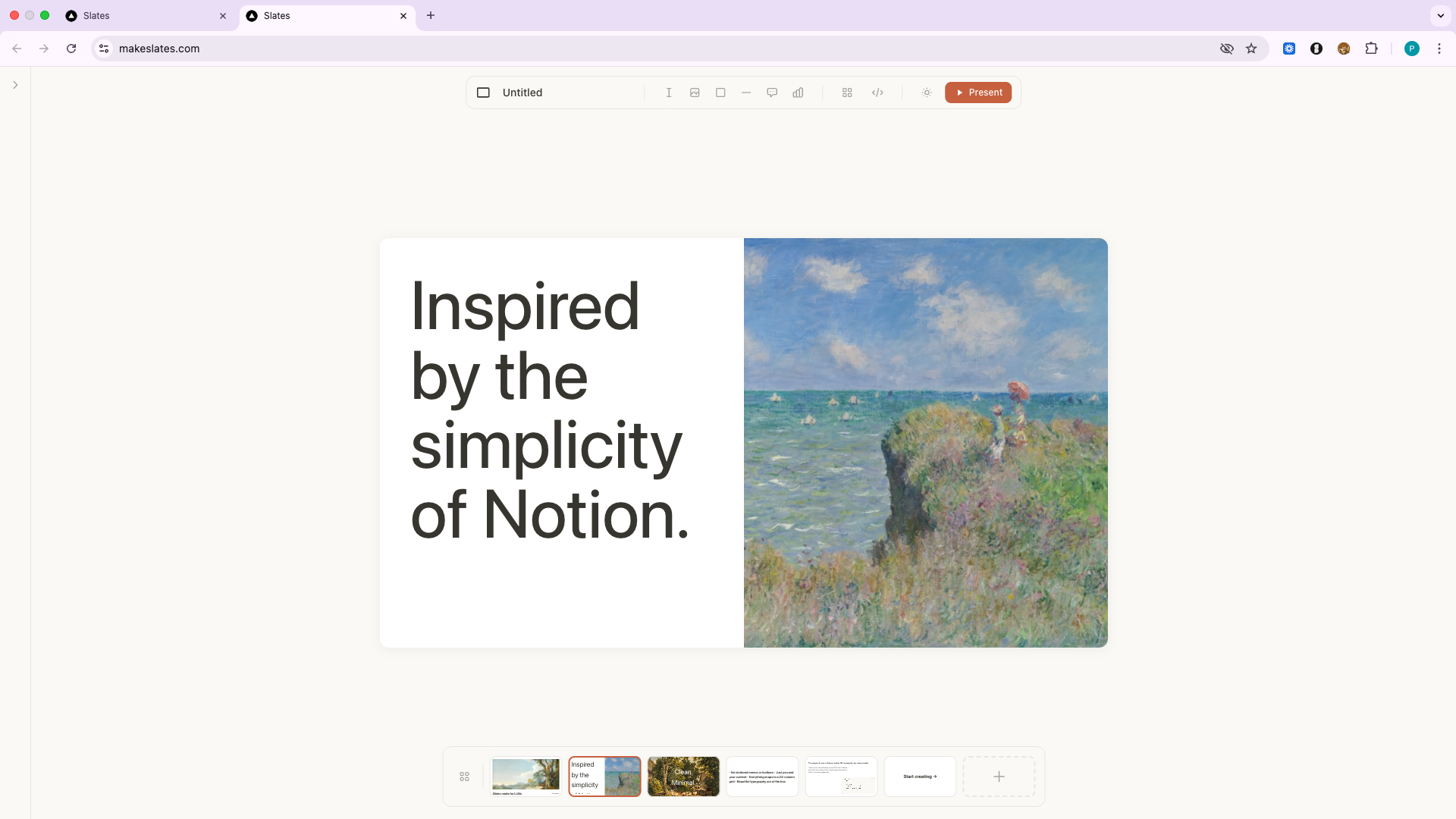This screenshot has width=1456, height=819.
Task: Select the Clean Minimal slide thumbnail
Action: 683,777
